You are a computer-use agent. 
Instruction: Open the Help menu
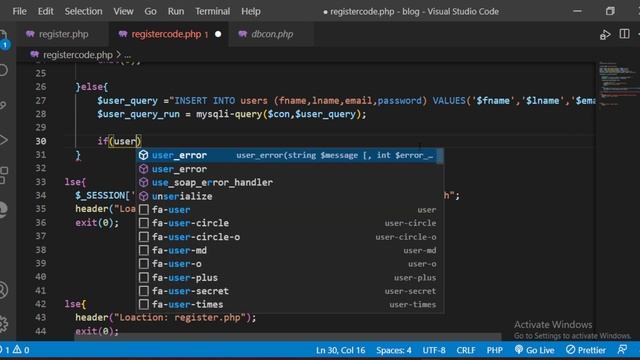(x=251, y=11)
